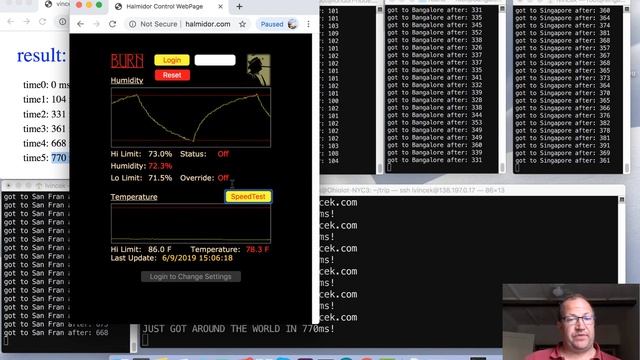Reload the result browser window
The image size is (640, 360).
click(x=42, y=21)
